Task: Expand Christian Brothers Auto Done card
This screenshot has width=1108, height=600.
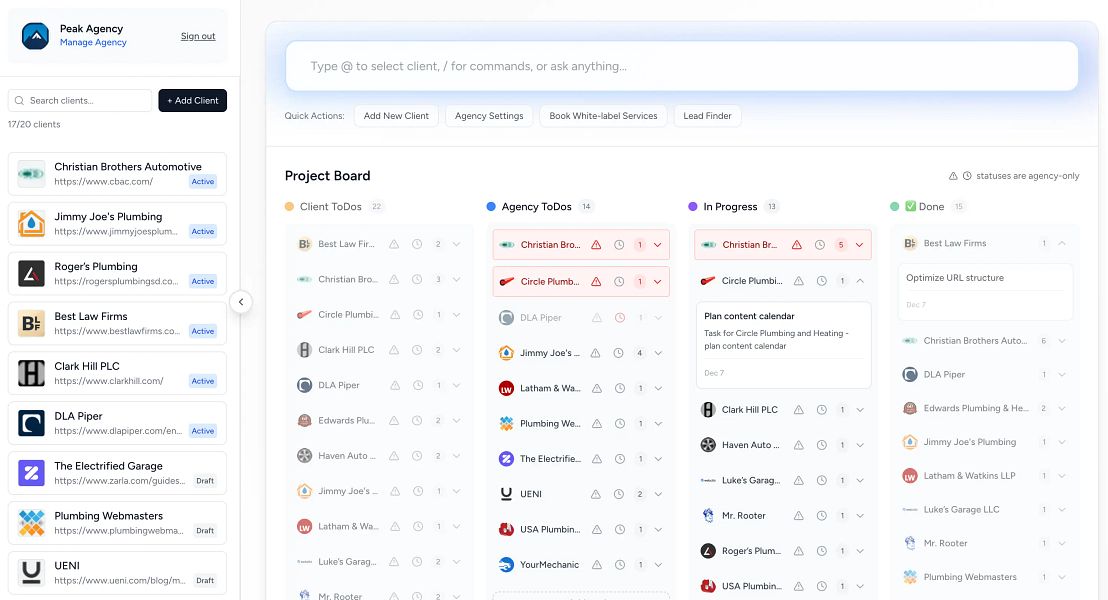Action: 1062,341
